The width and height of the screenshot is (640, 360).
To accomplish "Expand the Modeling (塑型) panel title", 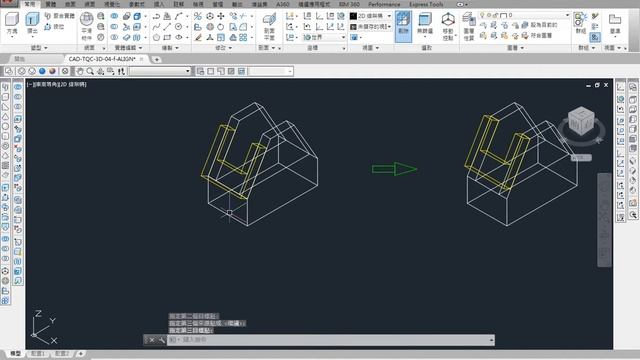I will [x=39, y=48].
